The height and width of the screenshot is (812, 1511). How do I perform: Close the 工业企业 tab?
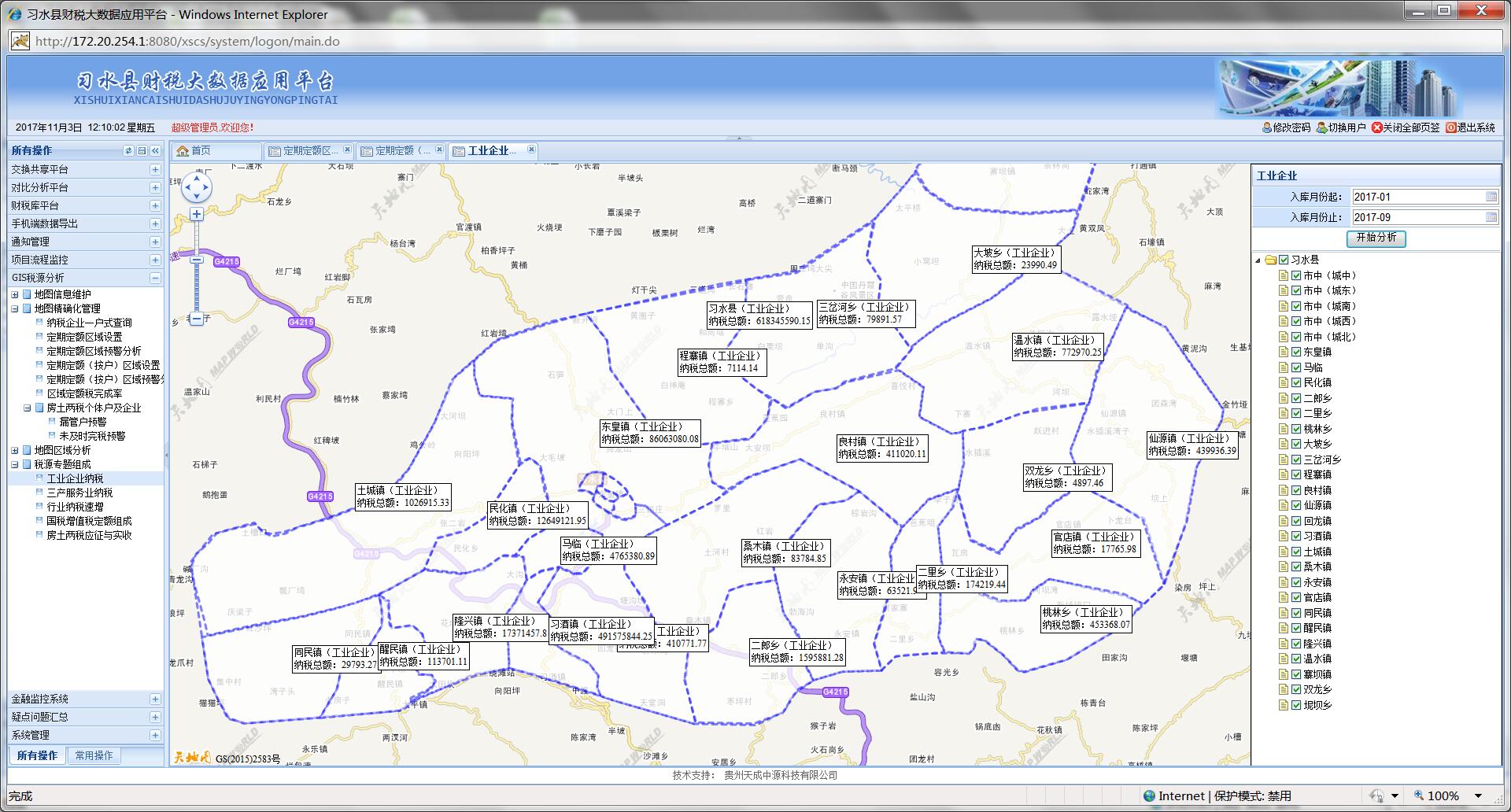click(x=531, y=149)
